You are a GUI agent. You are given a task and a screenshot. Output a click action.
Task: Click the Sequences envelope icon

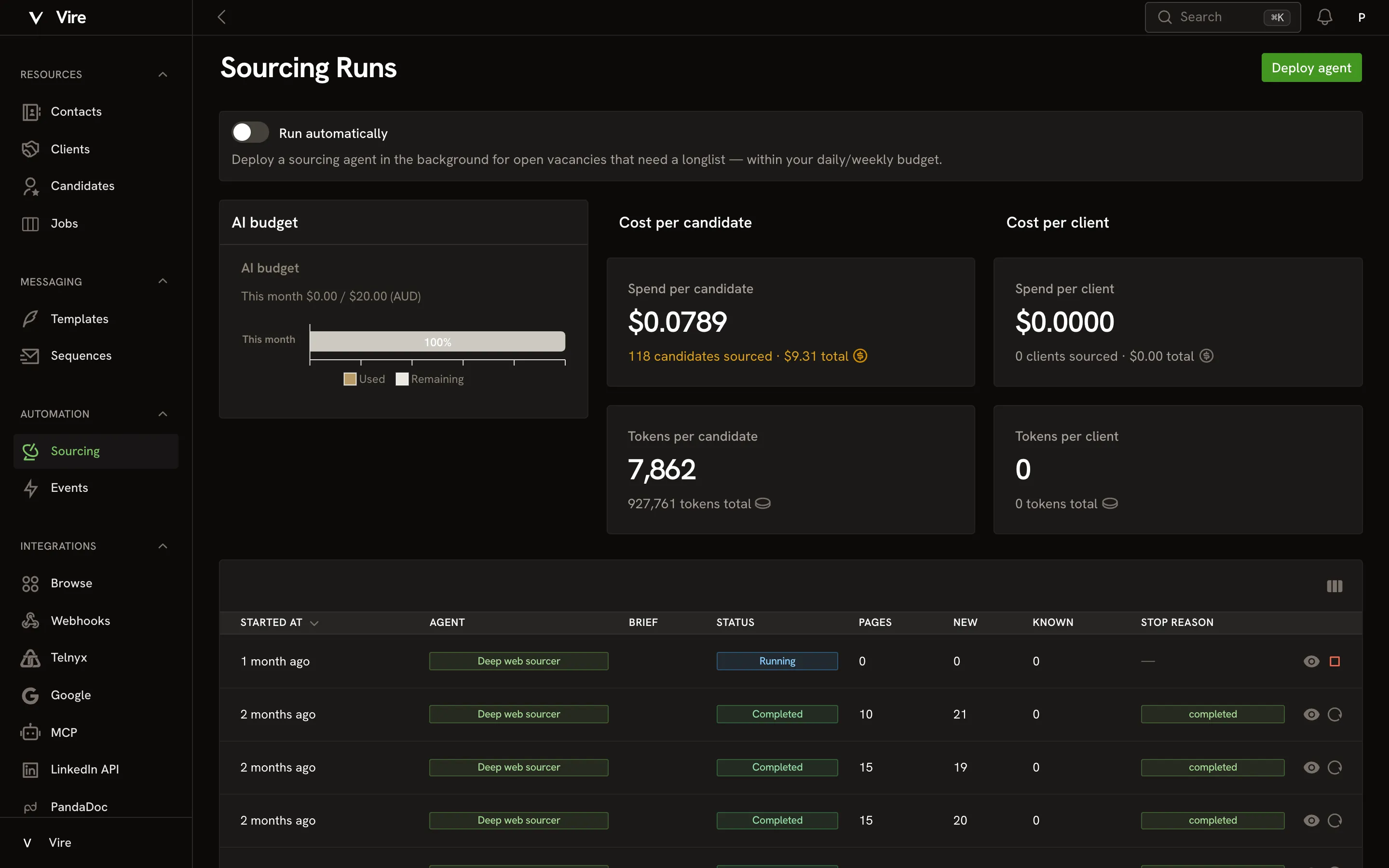(30, 356)
